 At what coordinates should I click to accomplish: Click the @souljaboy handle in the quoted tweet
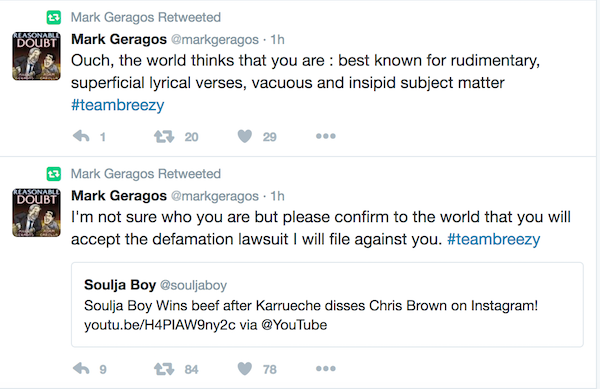[x=193, y=285]
